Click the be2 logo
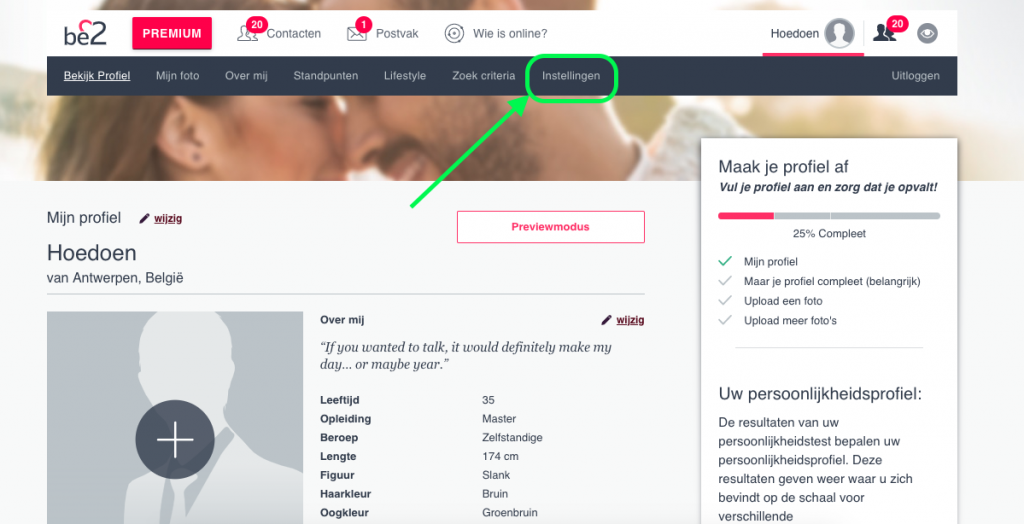Image resolution: width=1024 pixels, height=524 pixels. pyautogui.click(x=85, y=32)
